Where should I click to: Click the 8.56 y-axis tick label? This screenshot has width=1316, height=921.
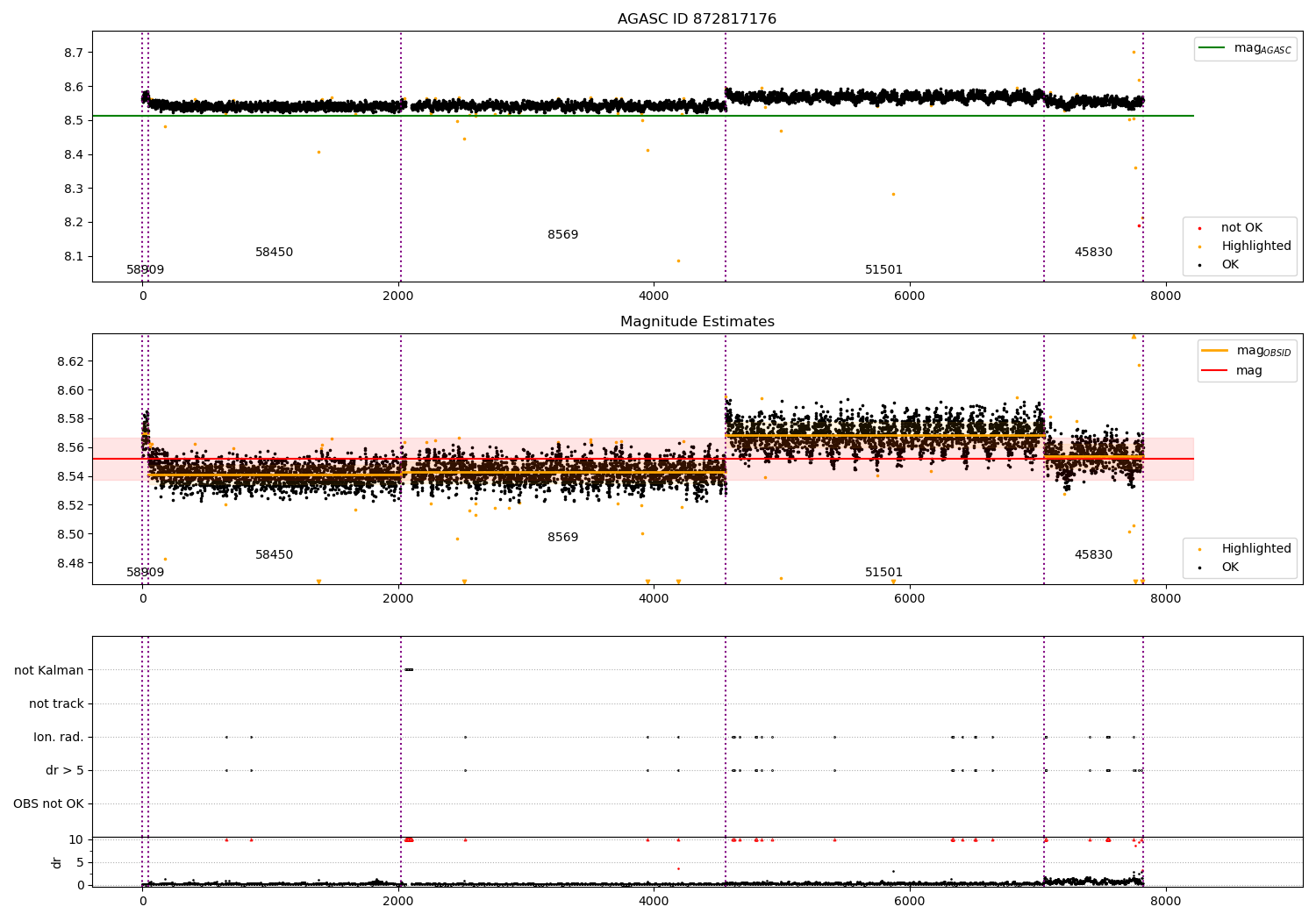70,448
